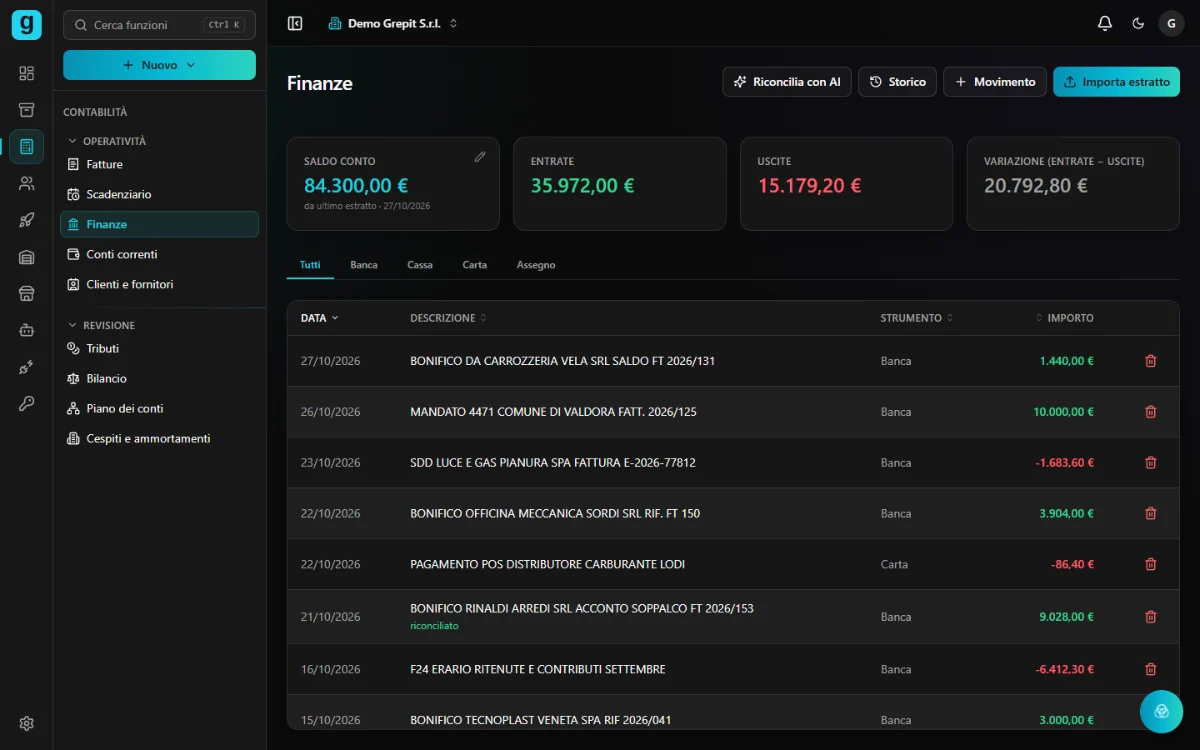Image resolution: width=1200 pixels, height=750 pixels.
Task: Select Finanze in the sidebar
Action: point(160,224)
